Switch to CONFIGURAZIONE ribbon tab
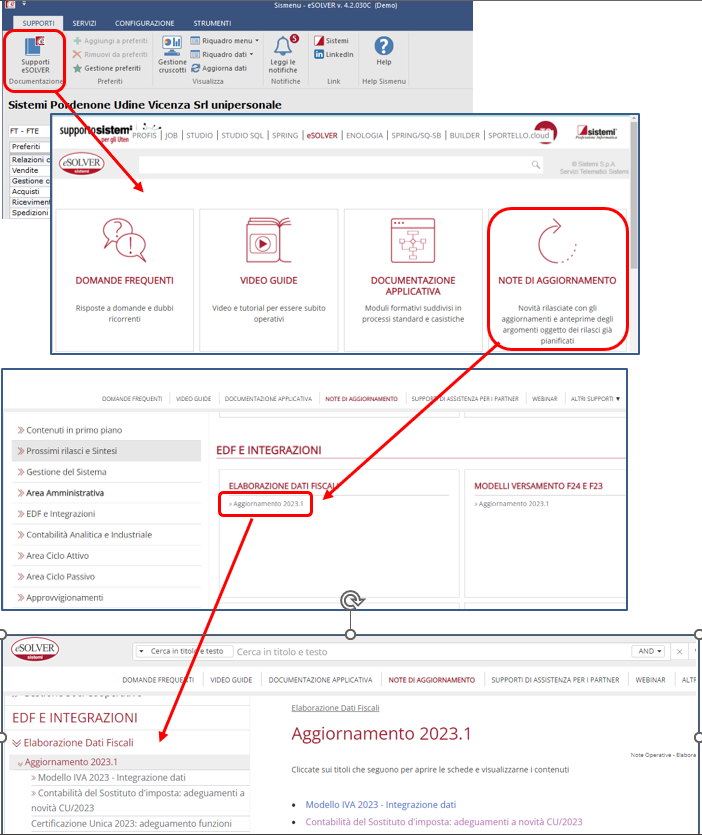This screenshot has width=702, height=835. pyautogui.click(x=144, y=23)
